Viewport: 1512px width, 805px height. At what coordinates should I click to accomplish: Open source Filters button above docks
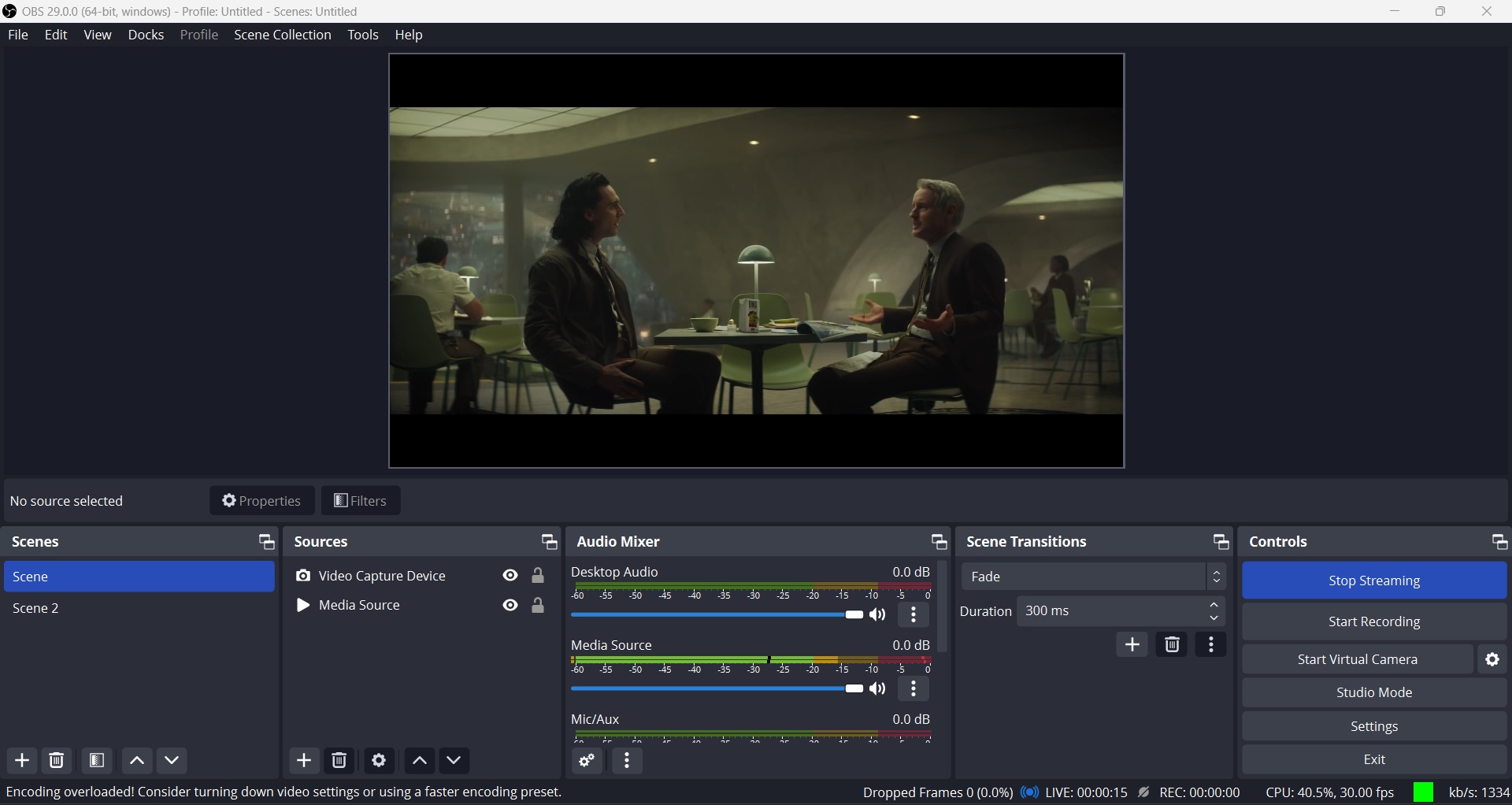tap(361, 501)
